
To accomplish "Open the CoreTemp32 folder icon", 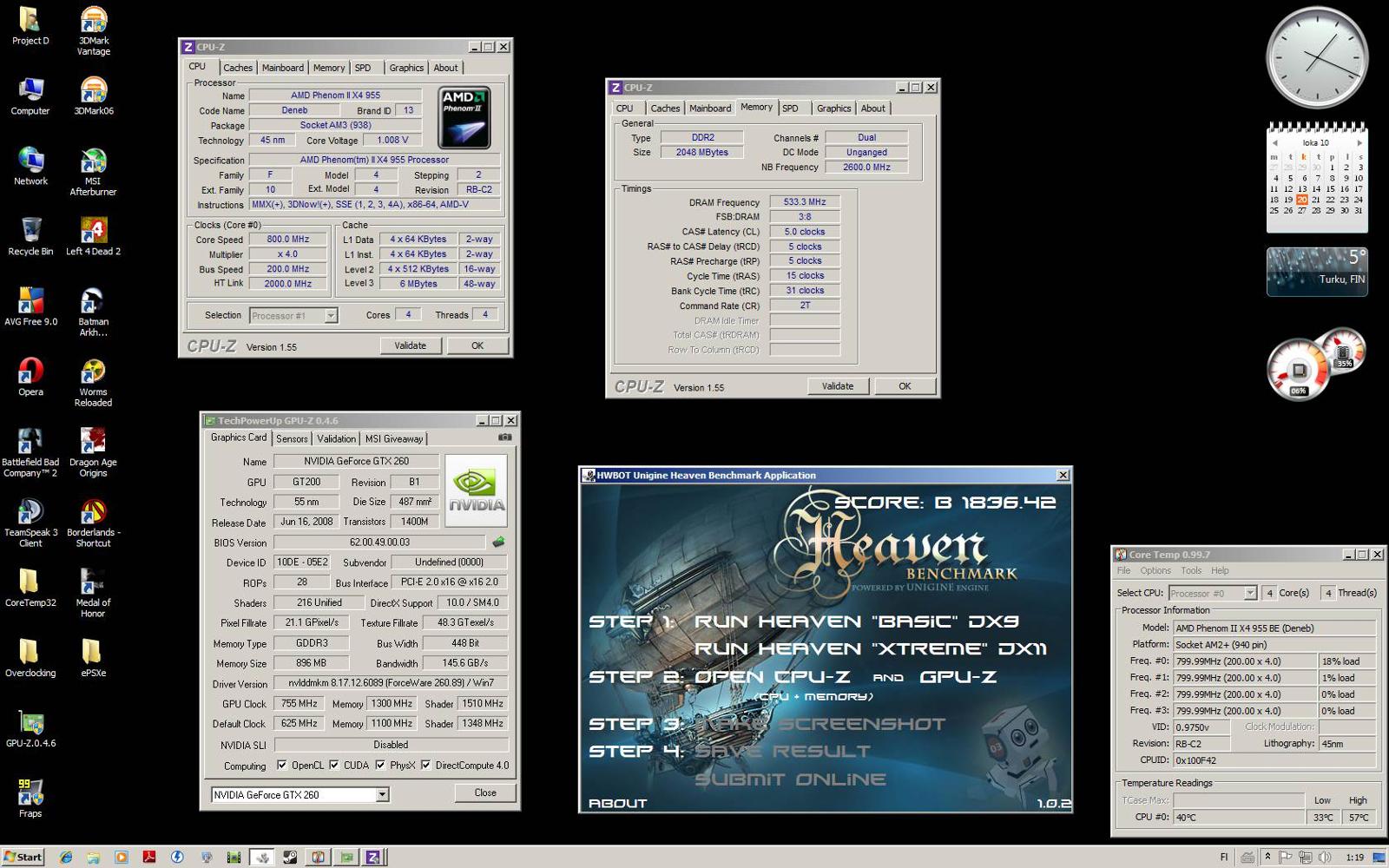I will click(30, 588).
